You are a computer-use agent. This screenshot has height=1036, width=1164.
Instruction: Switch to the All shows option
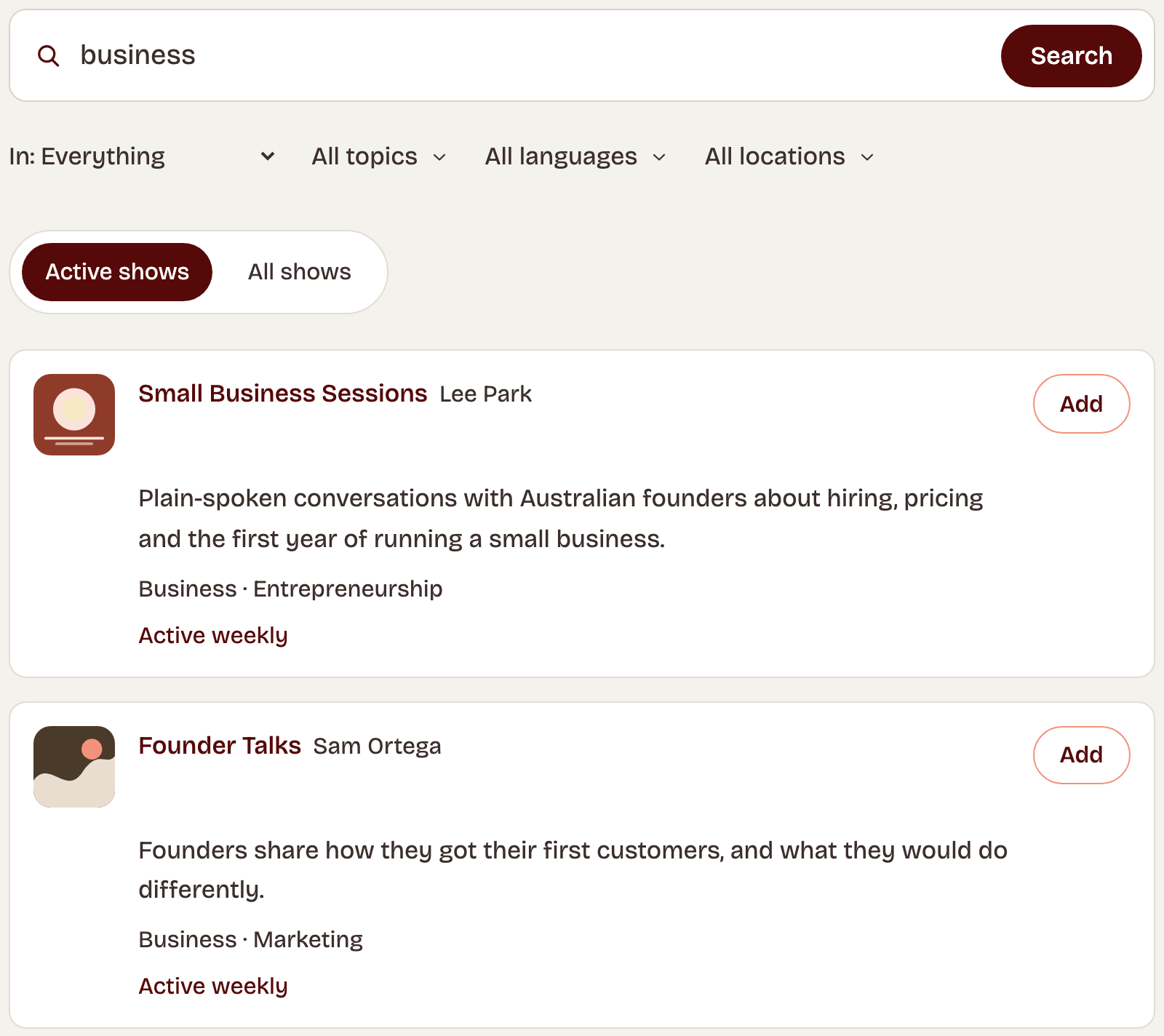point(300,272)
